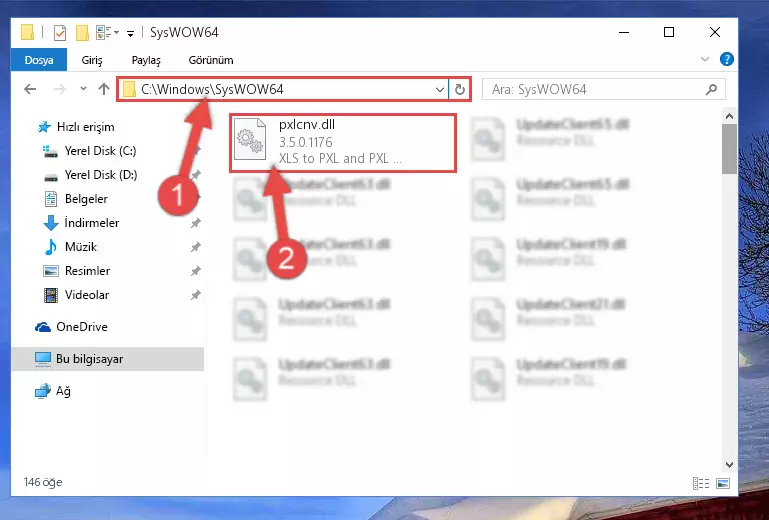
Task: Select the pxlcnv.dll file icon
Action: point(250,140)
